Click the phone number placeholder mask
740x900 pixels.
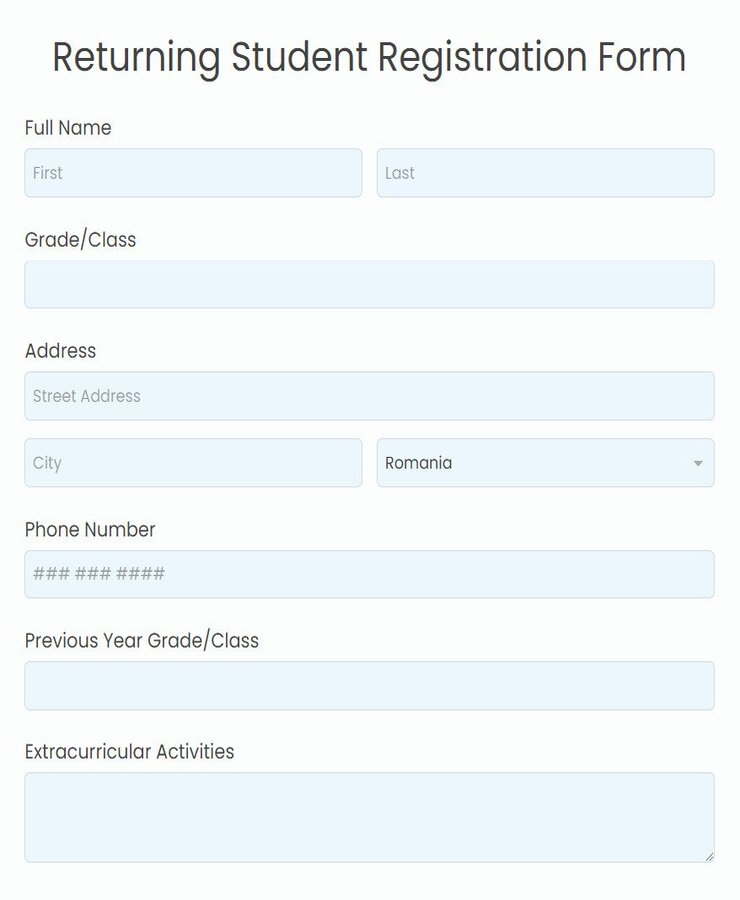(x=98, y=573)
